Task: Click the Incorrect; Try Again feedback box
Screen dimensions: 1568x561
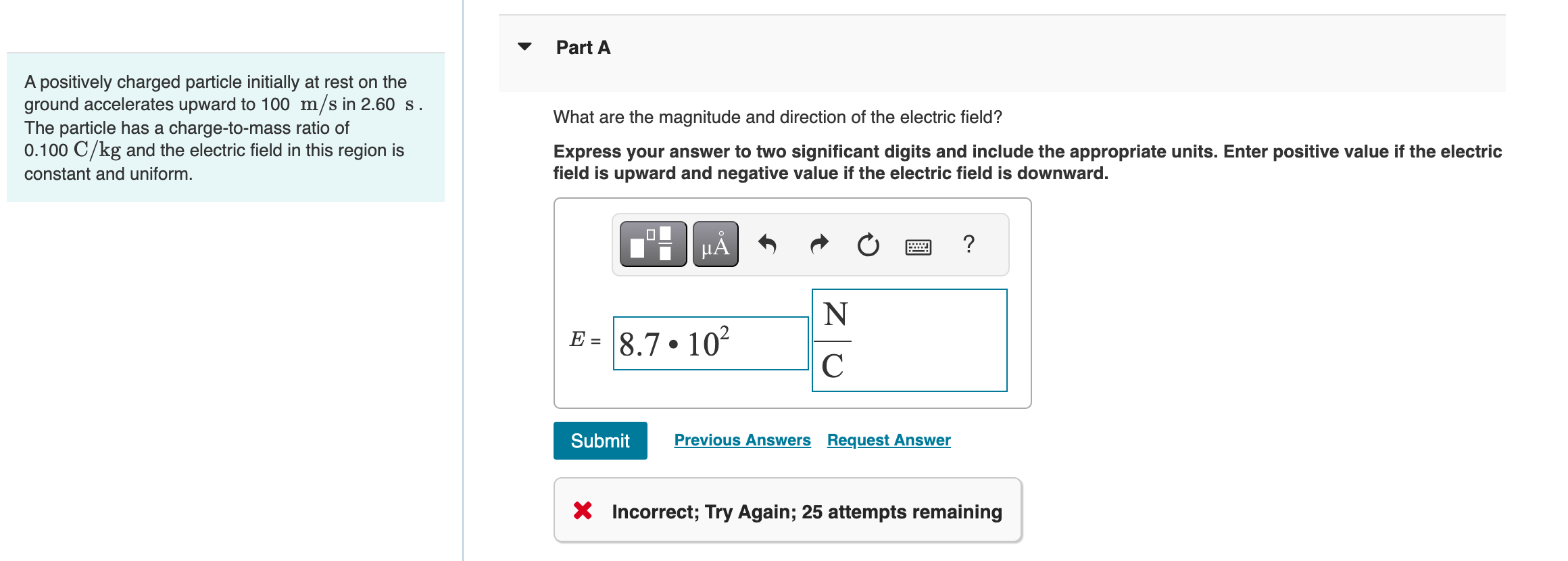Action: (787, 512)
